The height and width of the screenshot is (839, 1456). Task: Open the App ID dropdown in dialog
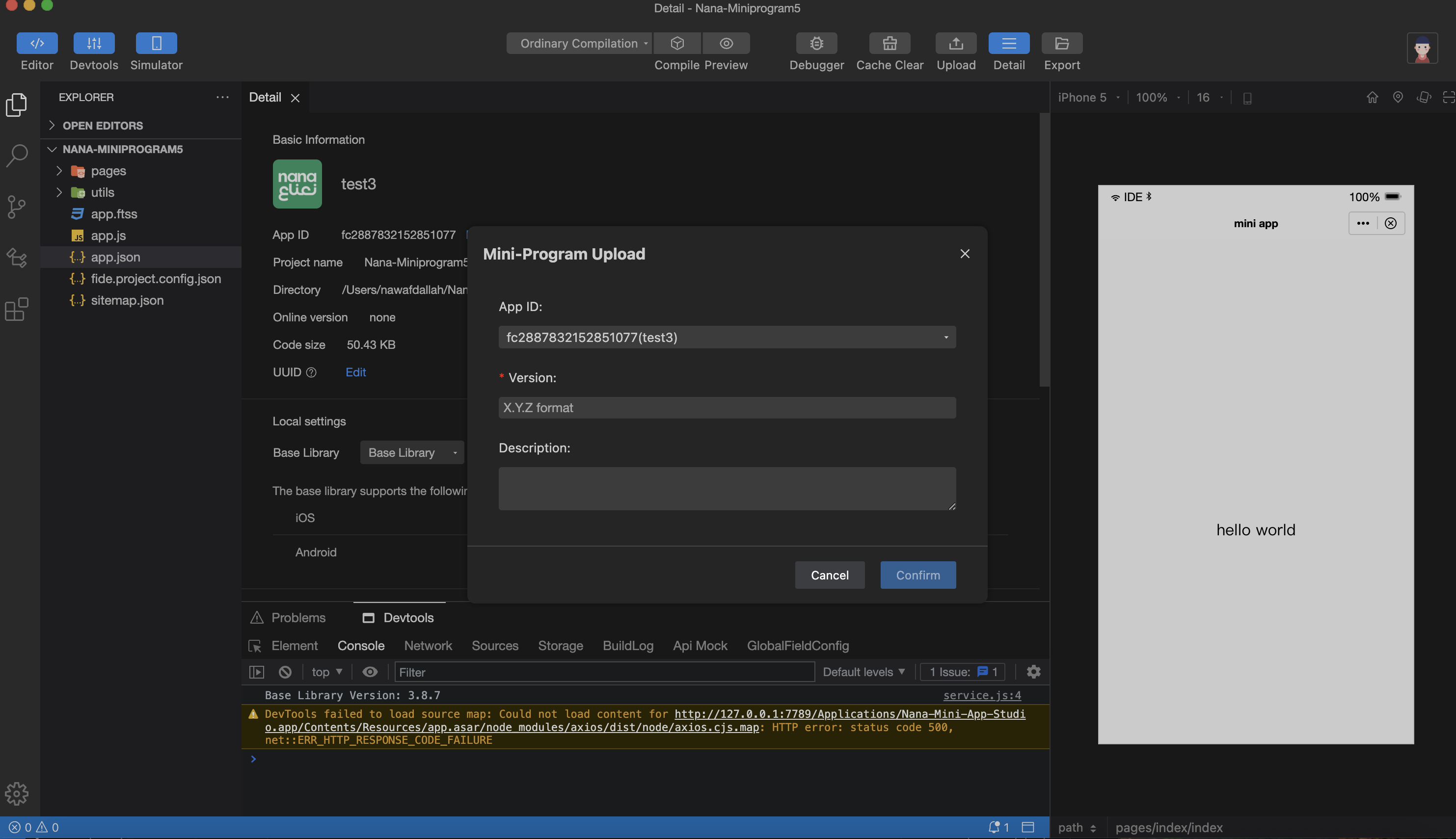(727, 337)
